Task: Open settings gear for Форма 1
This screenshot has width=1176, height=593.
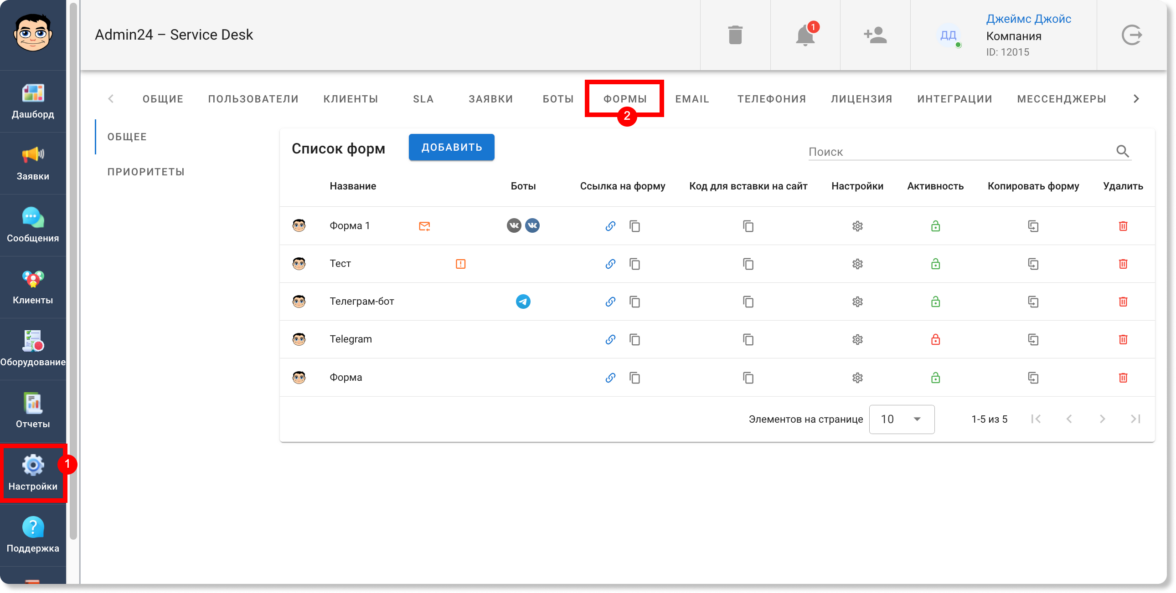Action: tap(857, 226)
